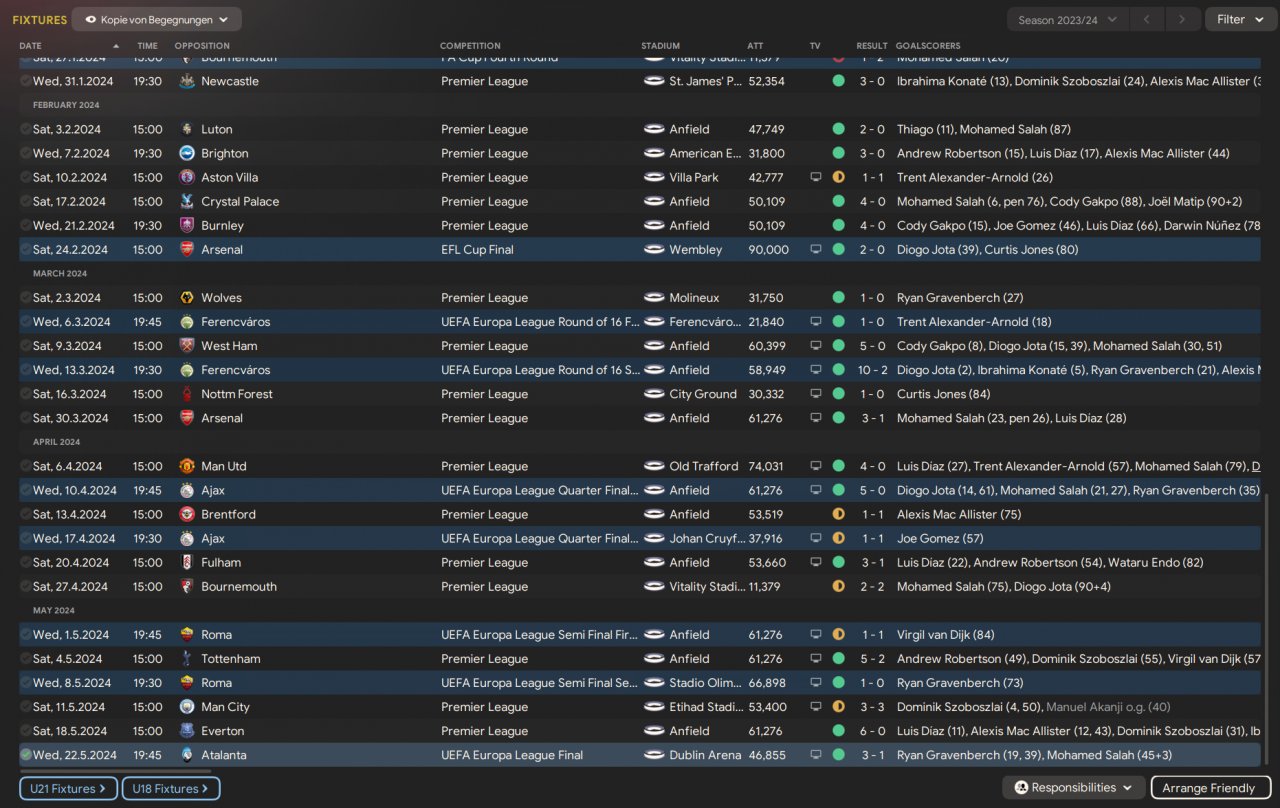Click the Arrange Friendly button
Screen dimensions: 1280x808
pos(1211,788)
